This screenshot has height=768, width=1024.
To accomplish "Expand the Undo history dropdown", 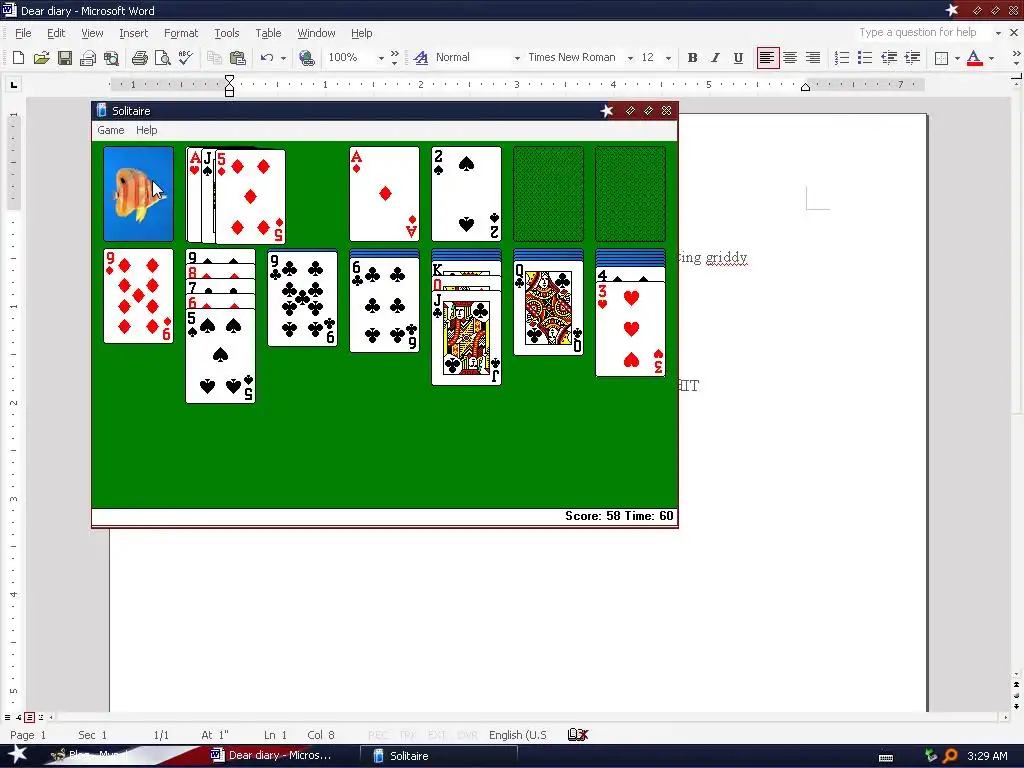I will coord(283,58).
